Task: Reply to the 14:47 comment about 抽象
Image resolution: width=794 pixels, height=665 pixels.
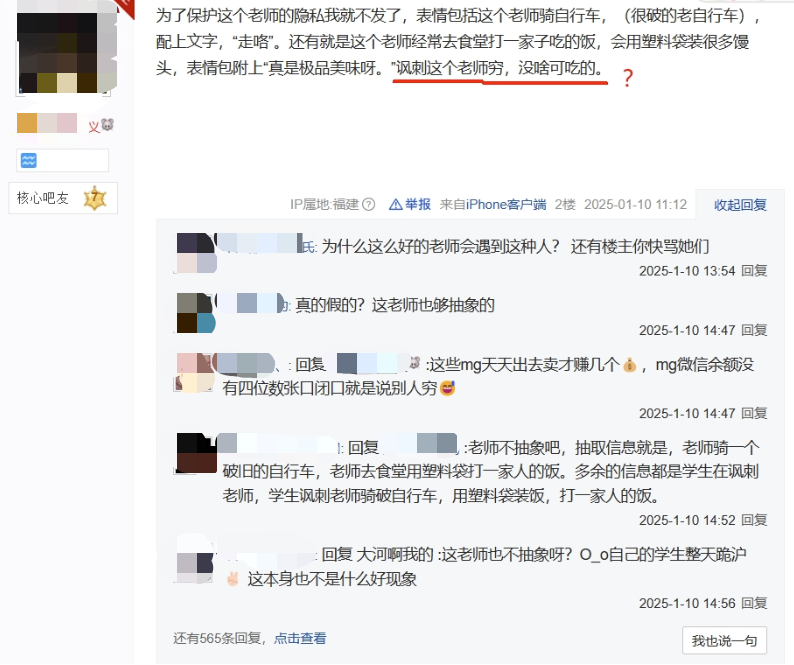Action: point(755,330)
